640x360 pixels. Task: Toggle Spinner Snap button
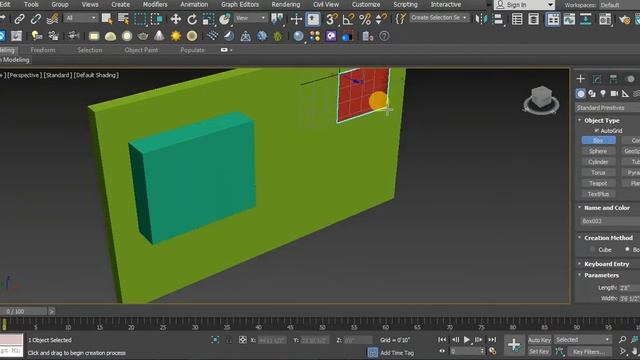(381, 19)
